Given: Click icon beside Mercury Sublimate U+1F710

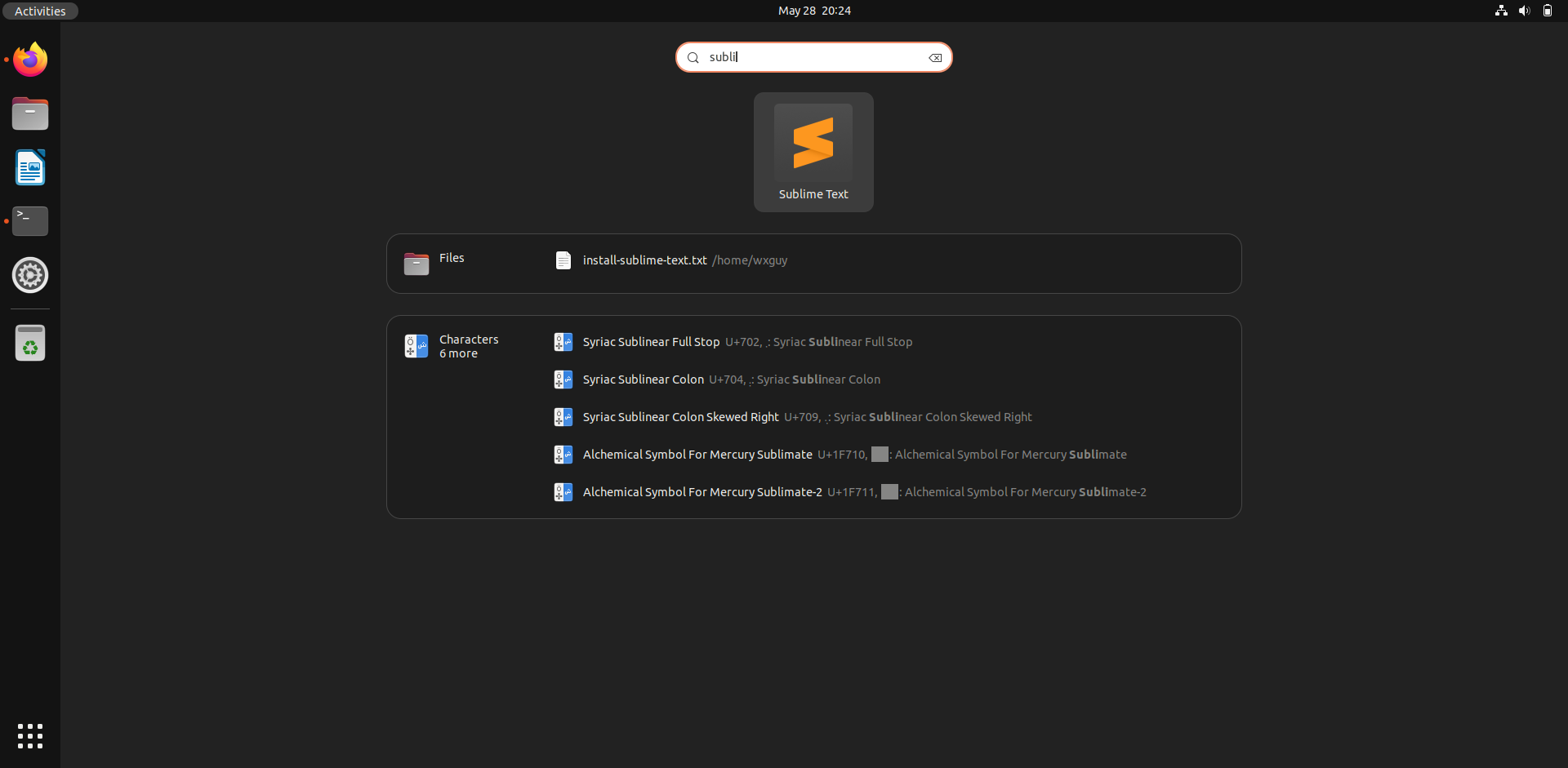Looking at the screenshot, I should (563, 455).
